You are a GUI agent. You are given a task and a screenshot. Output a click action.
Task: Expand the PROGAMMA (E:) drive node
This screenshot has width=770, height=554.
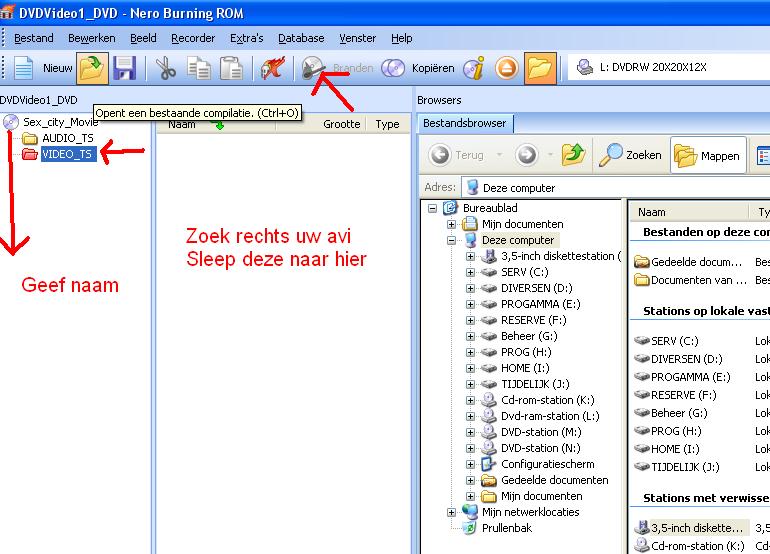(470, 305)
